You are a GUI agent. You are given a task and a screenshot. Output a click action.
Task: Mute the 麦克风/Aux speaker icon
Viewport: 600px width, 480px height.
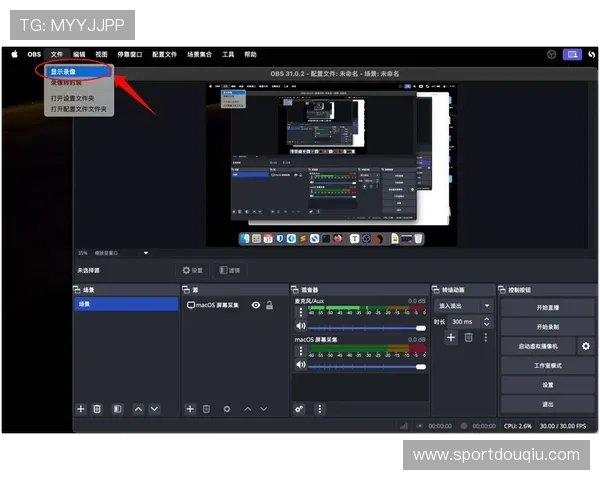click(300, 326)
